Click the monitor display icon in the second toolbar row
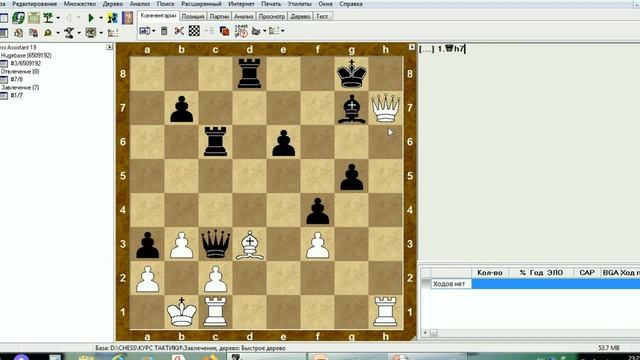Image resolution: width=640 pixels, height=360 pixels. point(91,33)
